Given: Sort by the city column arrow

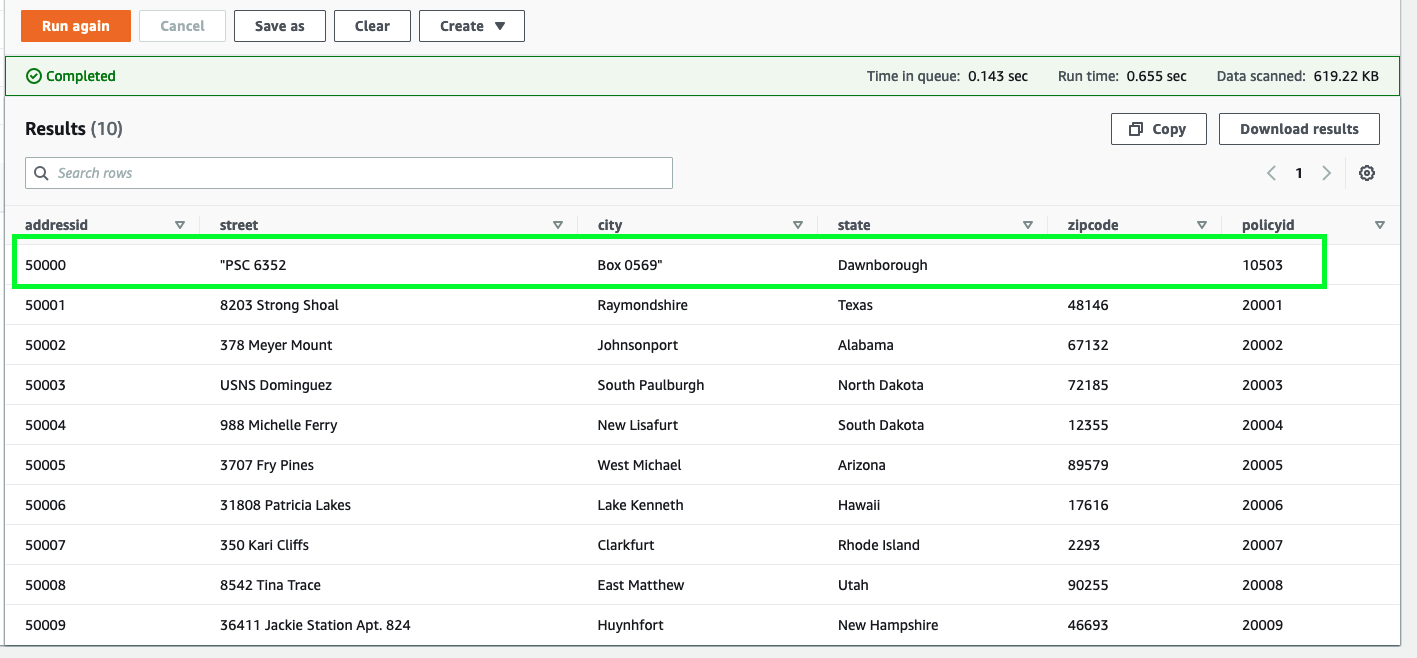Looking at the screenshot, I should coord(798,225).
